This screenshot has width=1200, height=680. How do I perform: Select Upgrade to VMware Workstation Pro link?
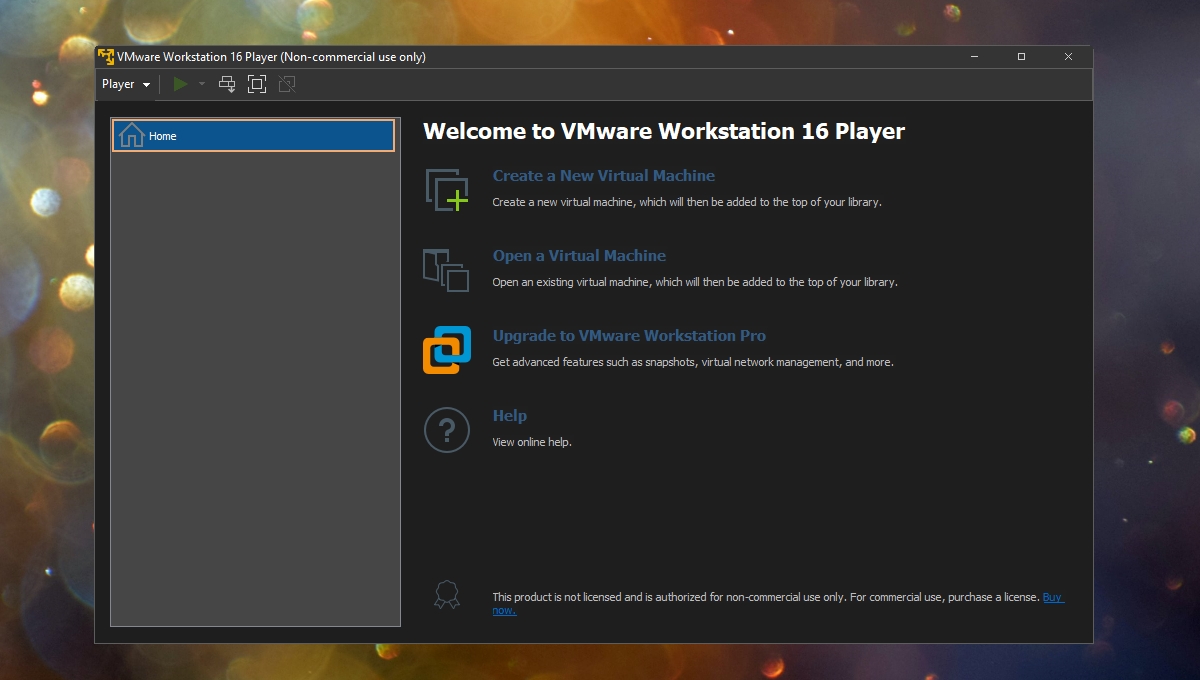coord(629,336)
